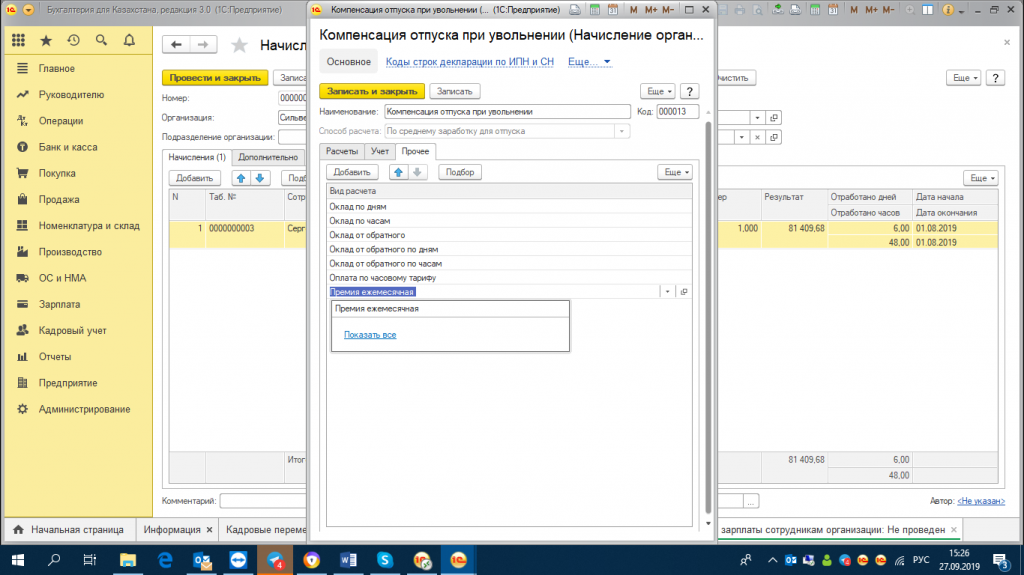
Task: Open TeamViewer from the taskbar
Action: click(x=238, y=560)
